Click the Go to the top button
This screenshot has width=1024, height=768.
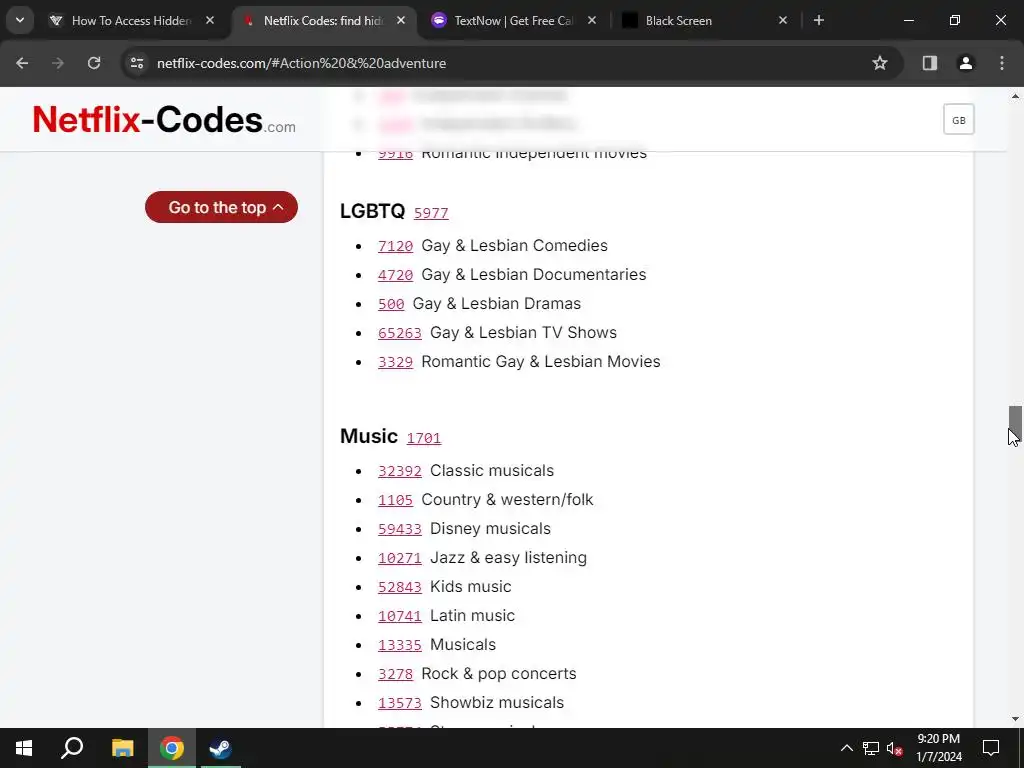221,207
